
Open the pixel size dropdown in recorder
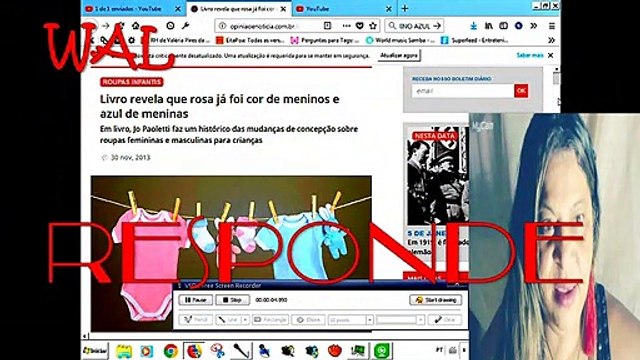tap(369, 320)
